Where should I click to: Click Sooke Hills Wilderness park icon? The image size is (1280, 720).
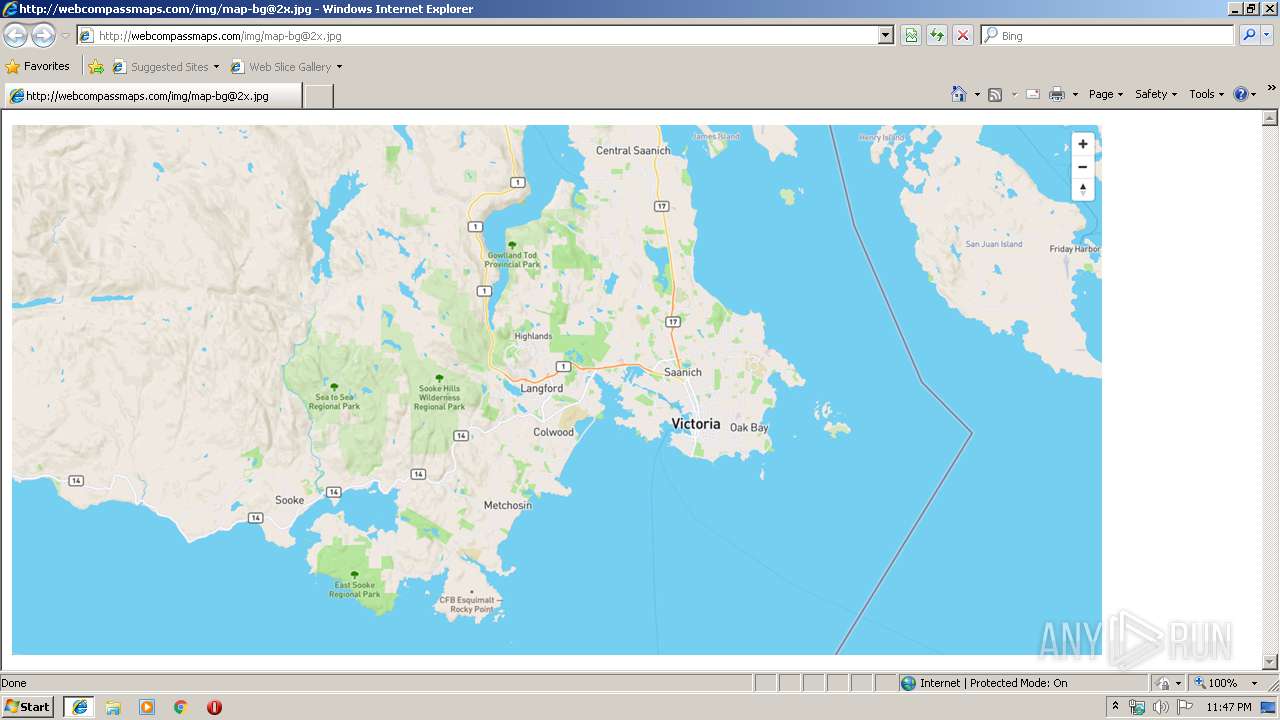click(439, 378)
